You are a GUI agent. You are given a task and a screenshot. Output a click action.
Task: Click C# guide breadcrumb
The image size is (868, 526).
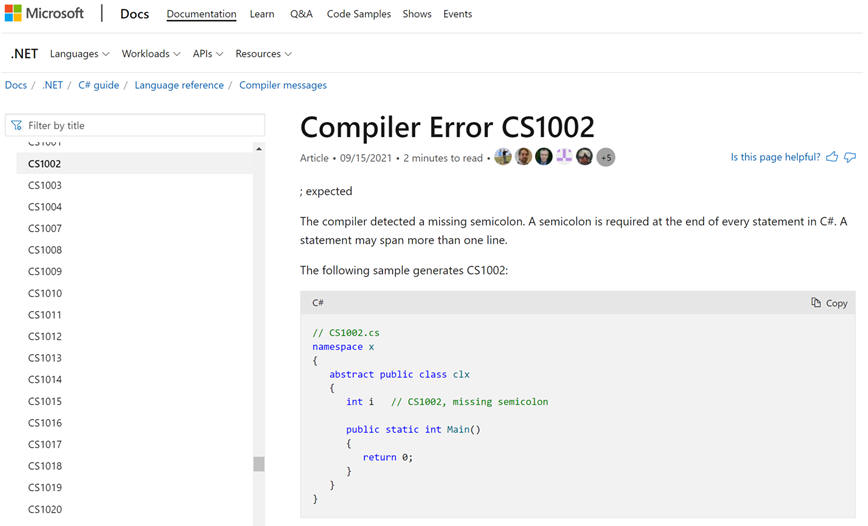pos(99,85)
